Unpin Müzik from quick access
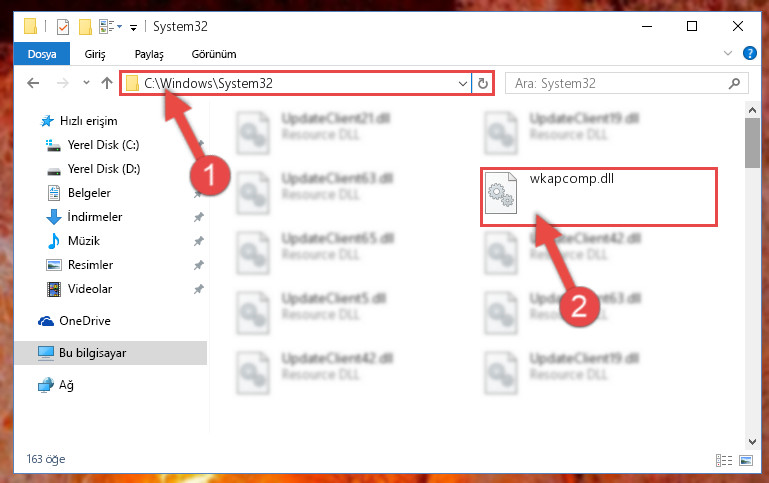Screen dimensions: 769x483 point(199,241)
